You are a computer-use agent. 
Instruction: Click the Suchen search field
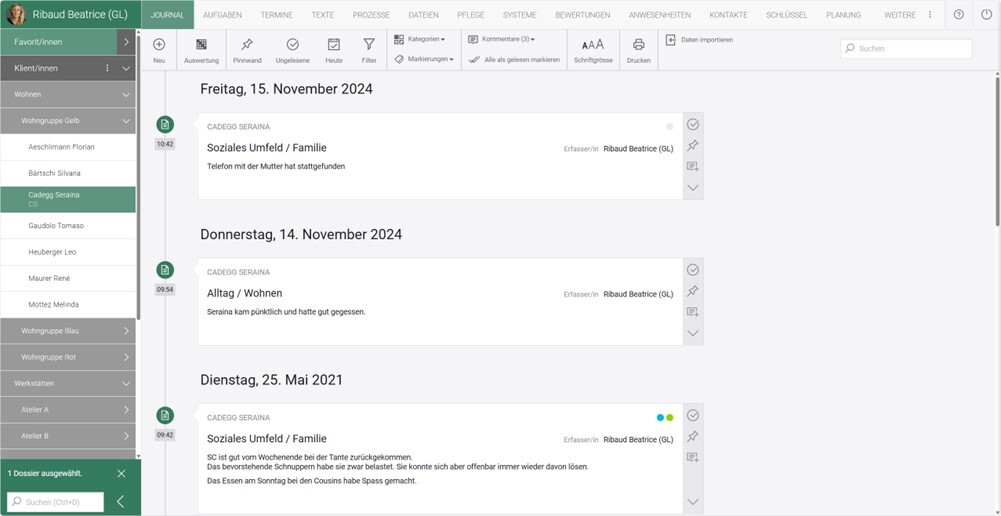(x=912, y=48)
